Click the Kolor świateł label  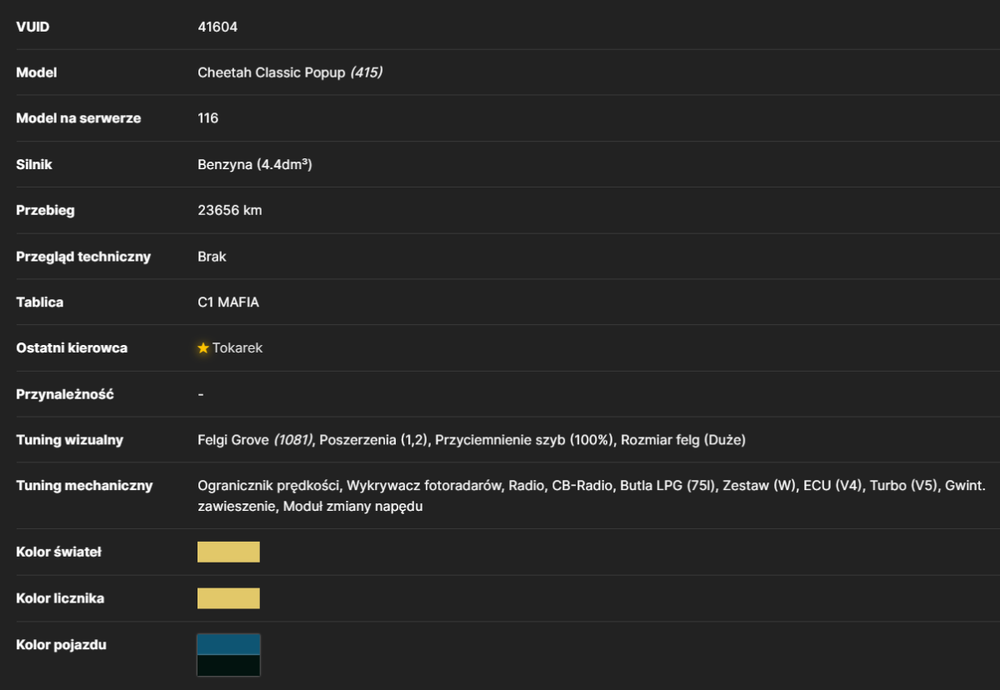59,552
